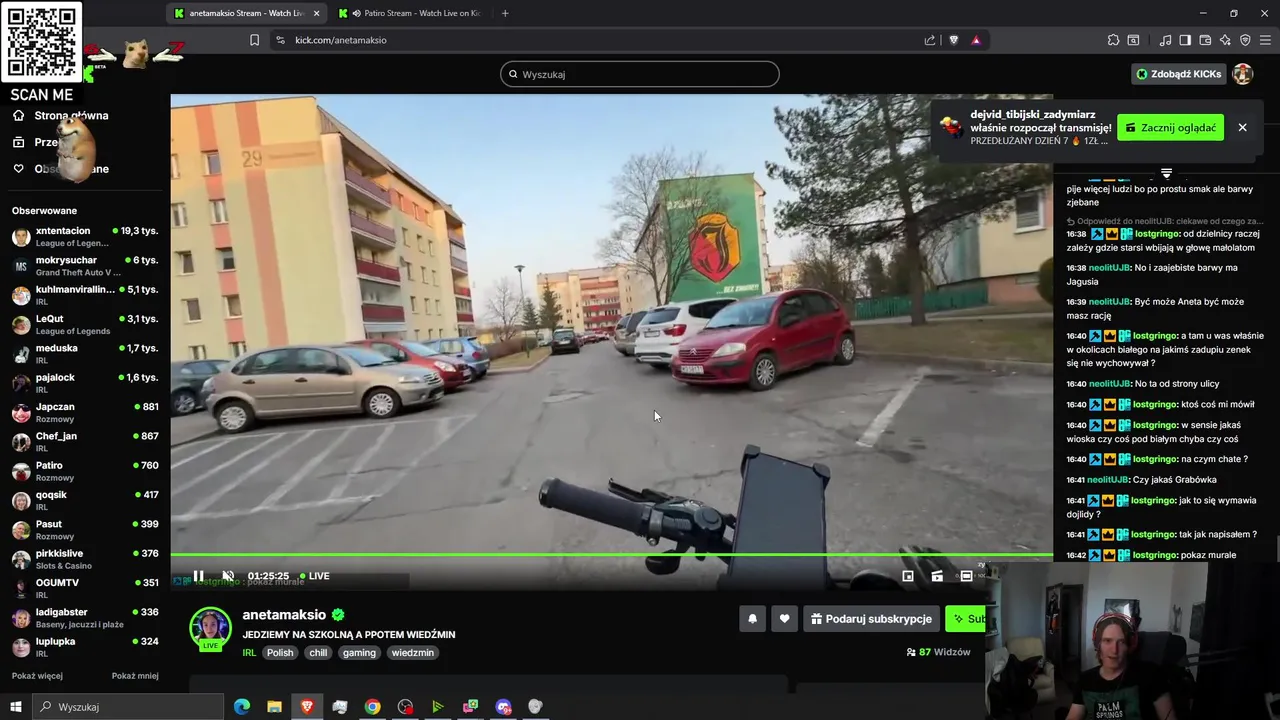This screenshot has width=1280, height=720.
Task: Click the share page icon in address bar
Action: [930, 40]
